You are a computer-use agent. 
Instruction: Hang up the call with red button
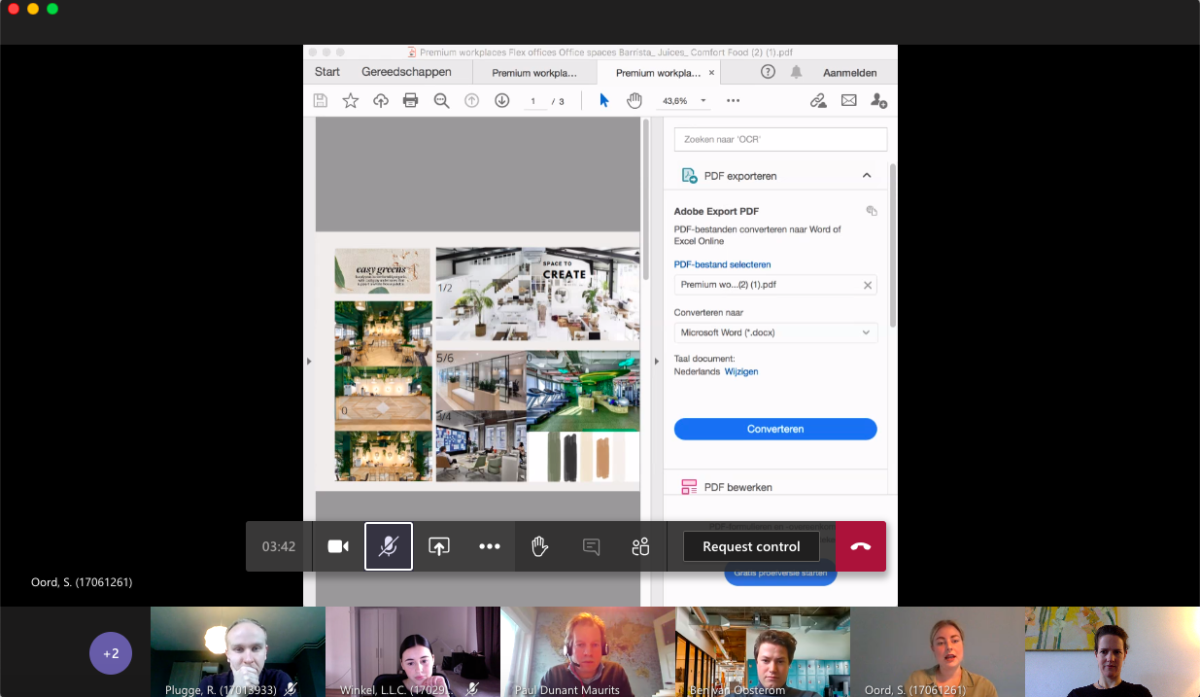coord(861,546)
